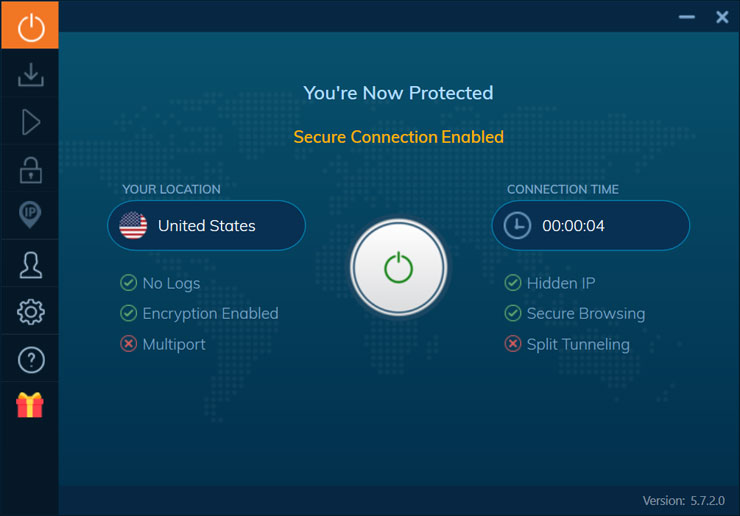740x516 pixels.
Task: Open help with the question mark icon
Action: pyautogui.click(x=30, y=359)
